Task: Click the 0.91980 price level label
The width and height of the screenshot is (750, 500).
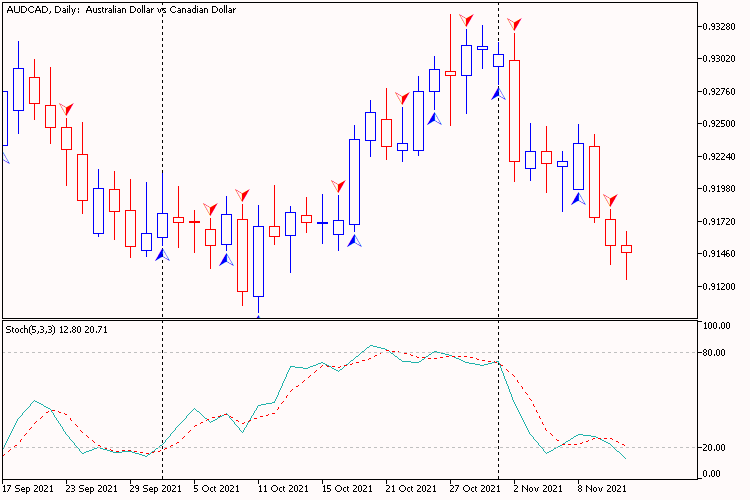Action: click(x=719, y=189)
